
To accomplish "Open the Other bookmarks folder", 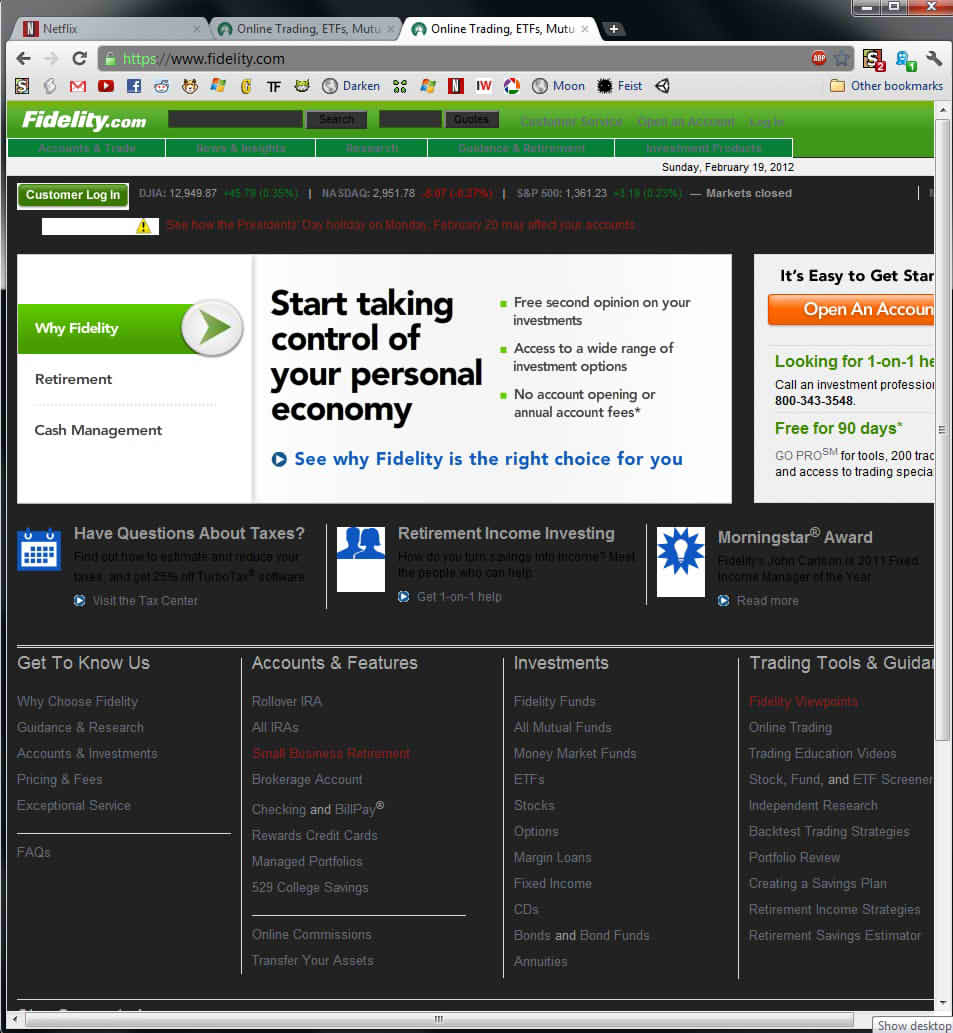I will [886, 86].
